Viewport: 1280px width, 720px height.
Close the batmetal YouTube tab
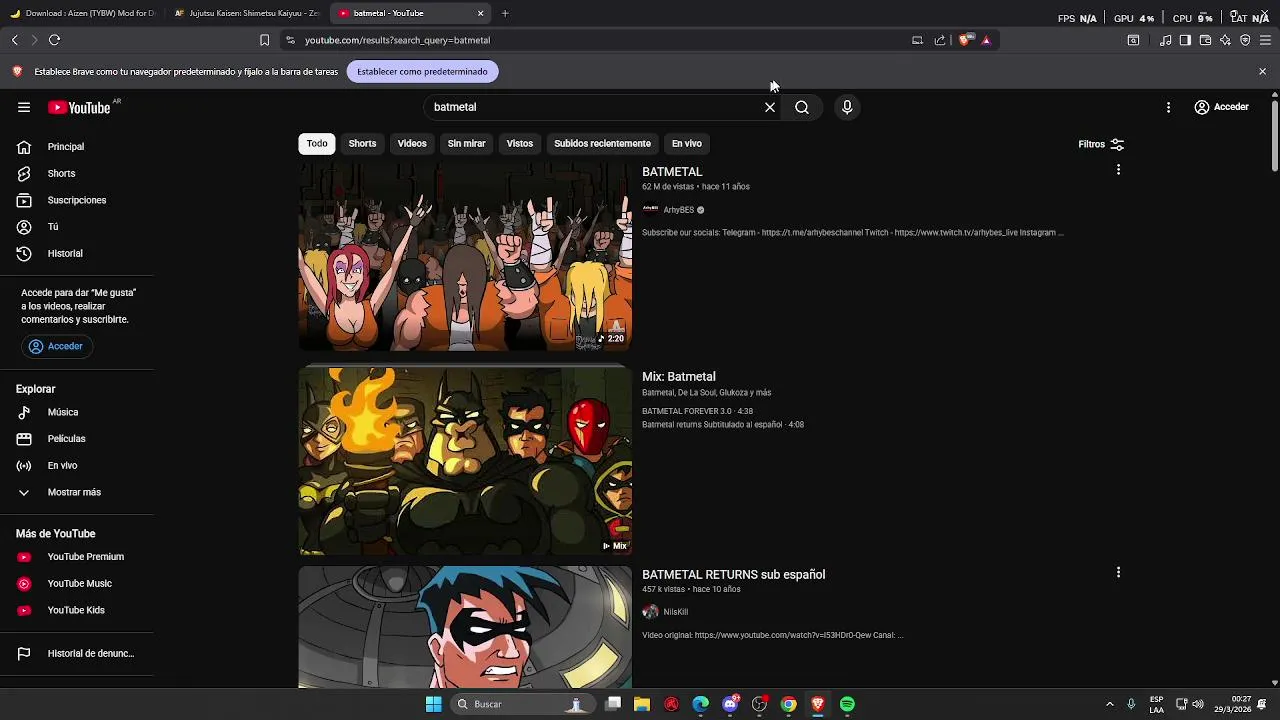click(x=480, y=13)
